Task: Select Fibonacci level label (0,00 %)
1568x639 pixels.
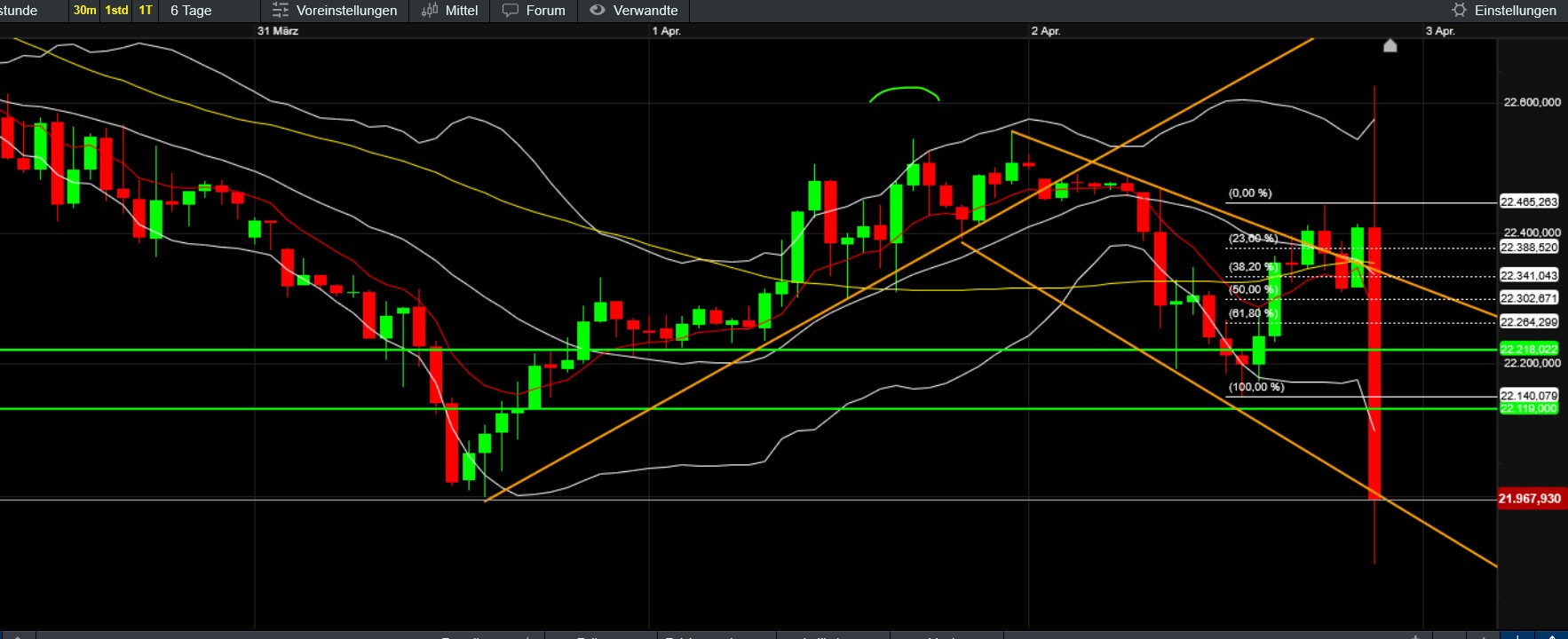Action: 1250,193
